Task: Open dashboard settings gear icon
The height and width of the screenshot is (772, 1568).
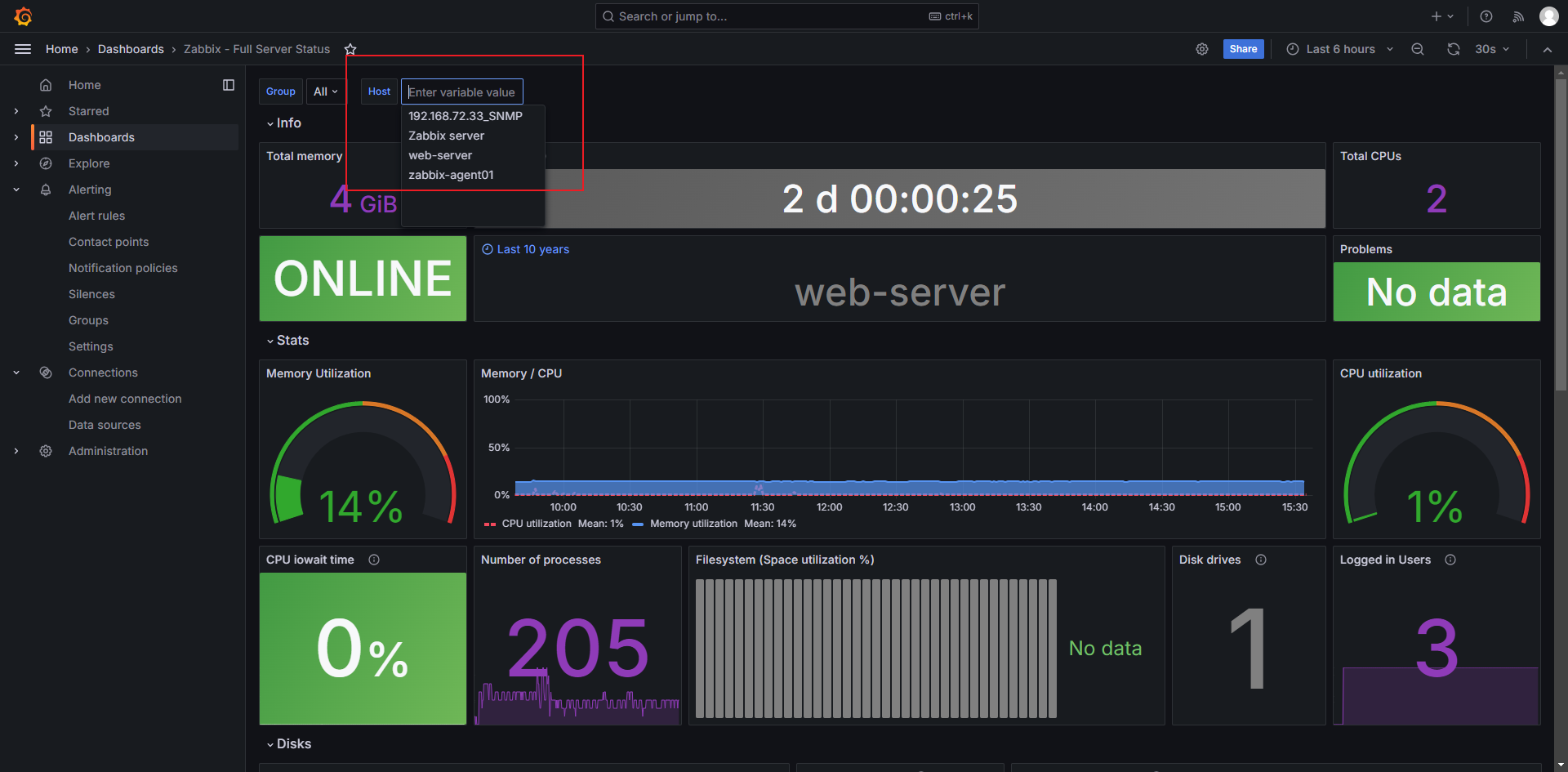Action: [x=1202, y=49]
